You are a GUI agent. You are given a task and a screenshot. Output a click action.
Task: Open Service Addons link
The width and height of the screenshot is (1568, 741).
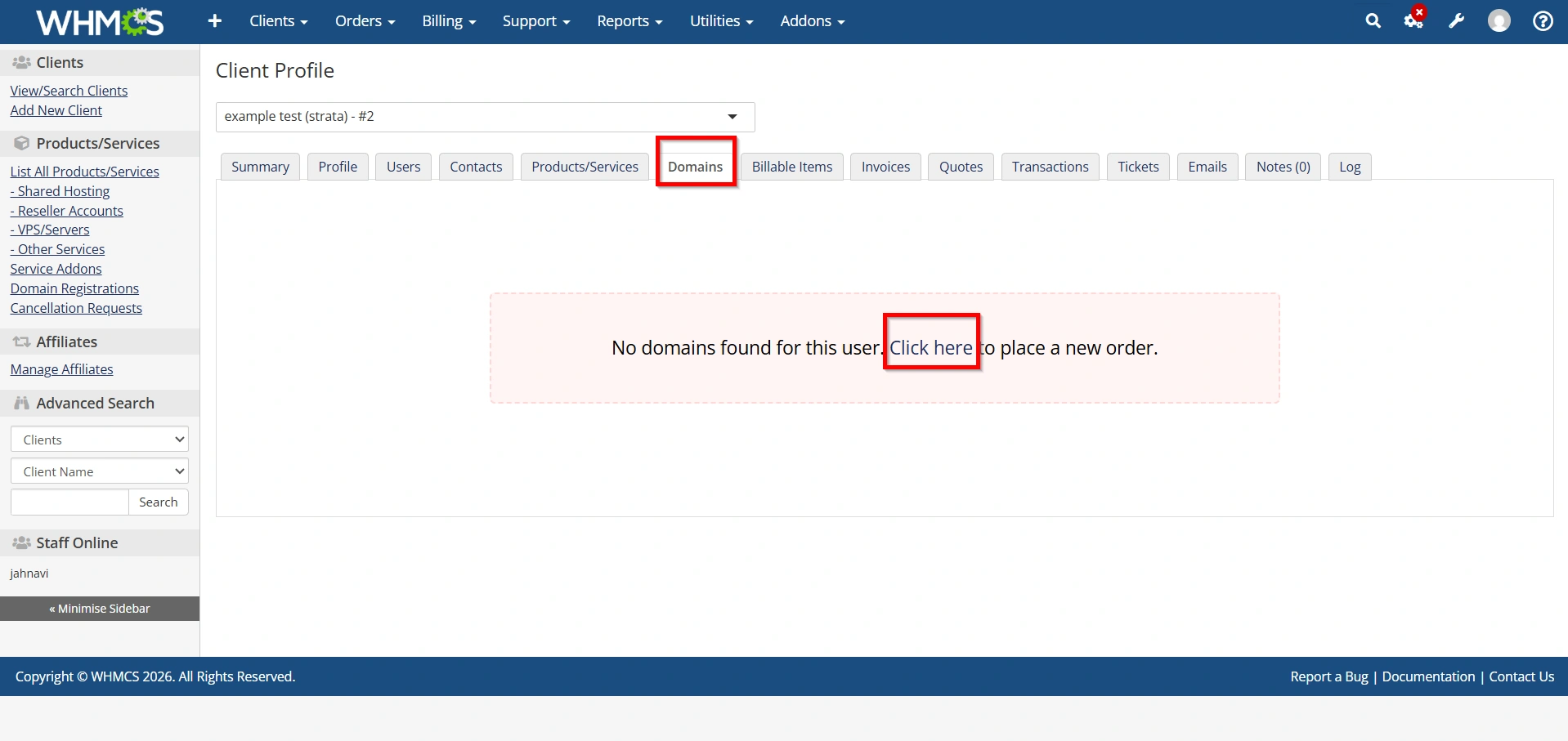click(x=56, y=269)
